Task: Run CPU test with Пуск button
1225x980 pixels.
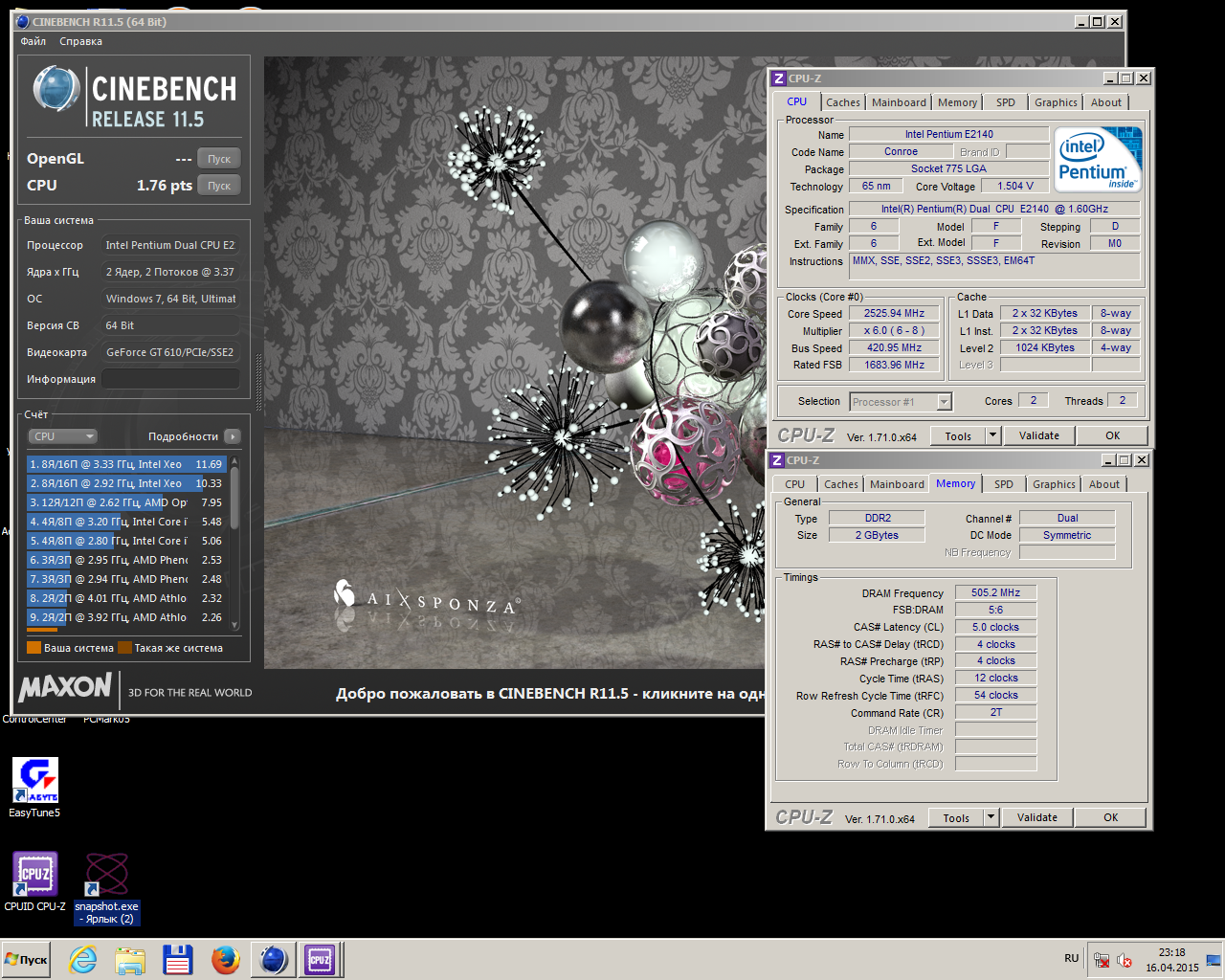Action: (x=219, y=186)
